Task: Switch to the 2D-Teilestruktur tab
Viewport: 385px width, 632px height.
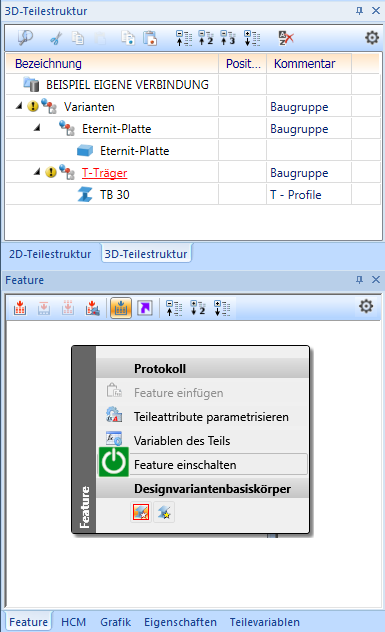Action: click(50, 254)
